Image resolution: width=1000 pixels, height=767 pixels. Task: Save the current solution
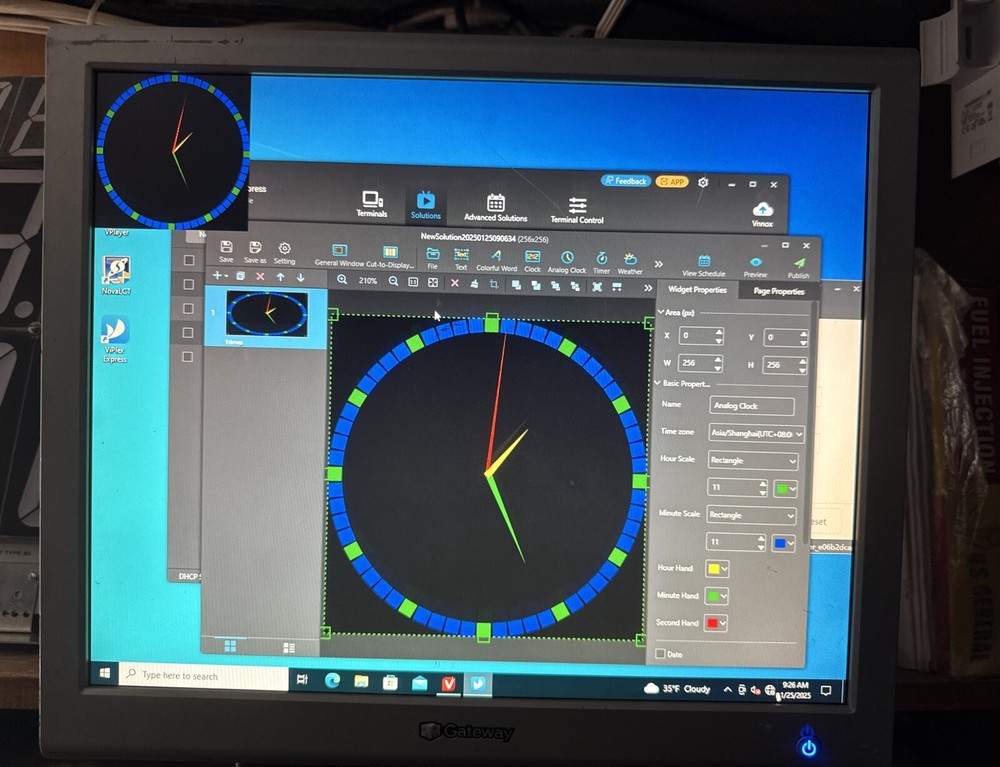(225, 251)
